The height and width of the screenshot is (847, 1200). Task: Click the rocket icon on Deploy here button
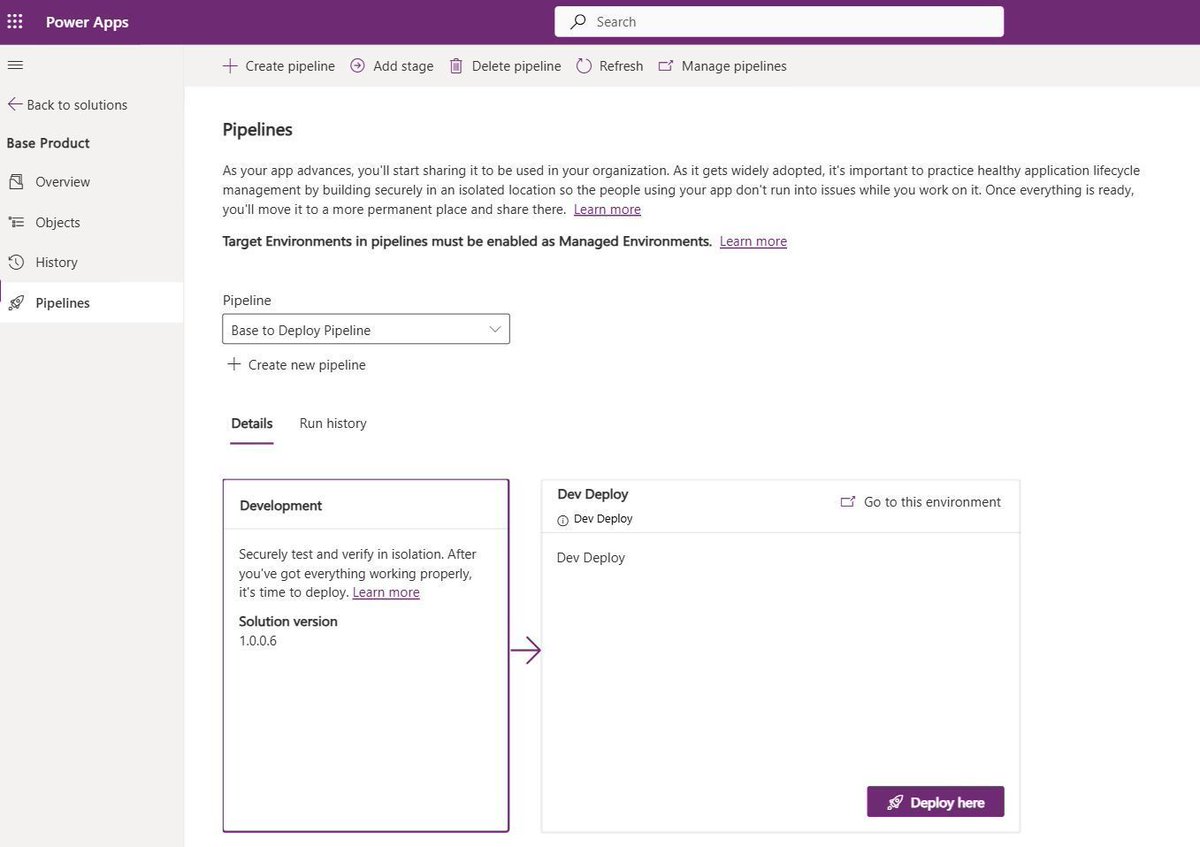895,802
